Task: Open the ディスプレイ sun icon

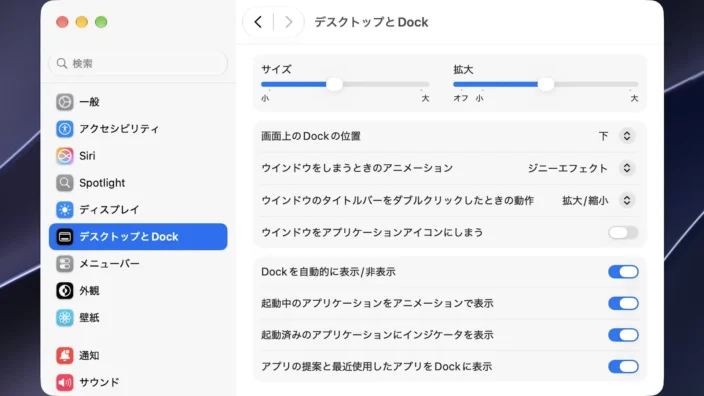Action: (x=65, y=210)
